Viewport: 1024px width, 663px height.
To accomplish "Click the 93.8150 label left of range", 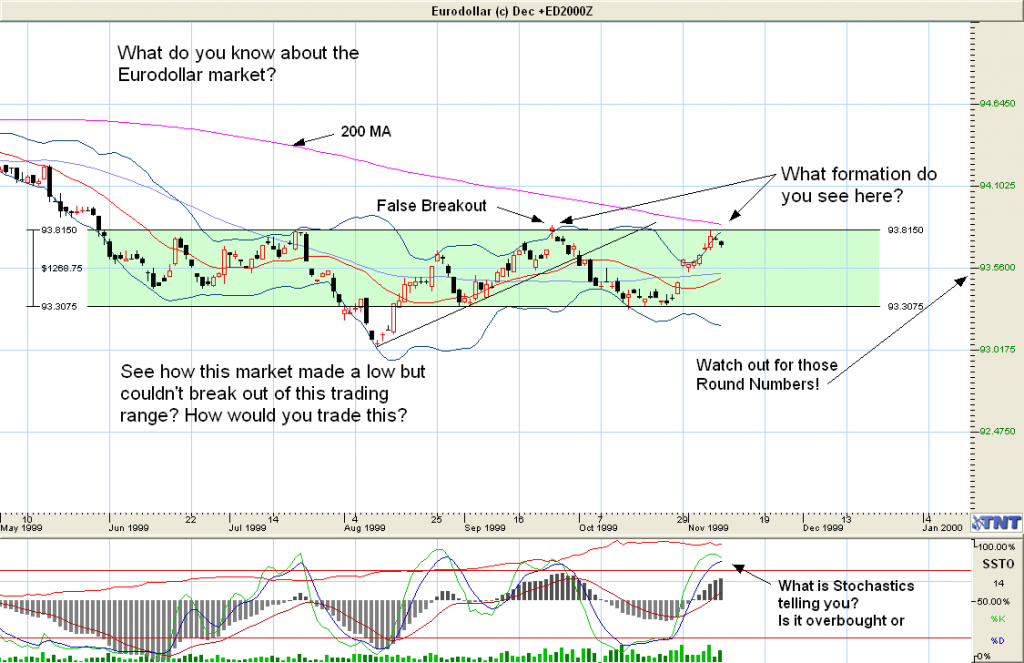I will (59, 230).
